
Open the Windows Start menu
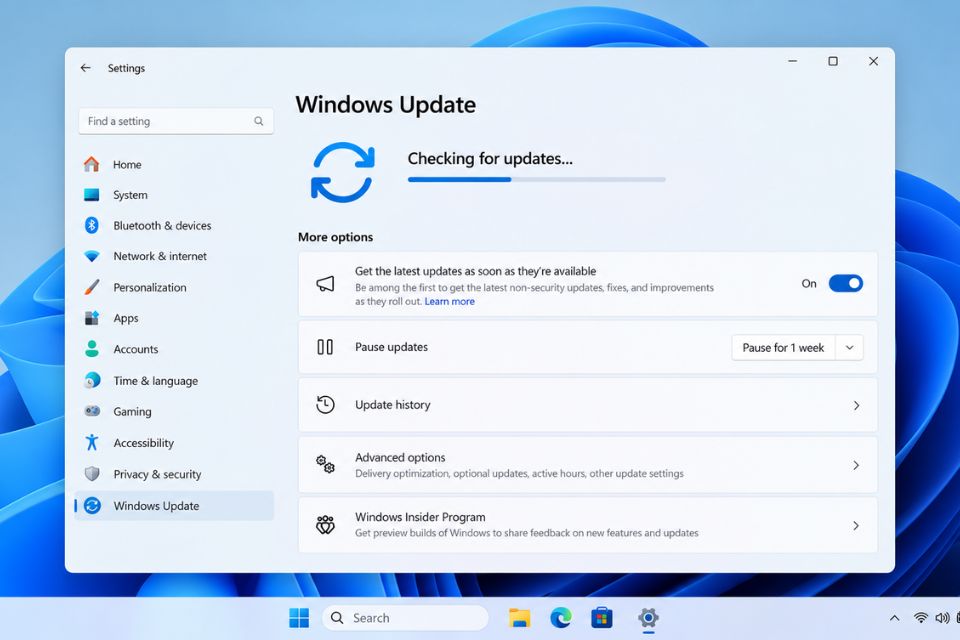click(299, 618)
